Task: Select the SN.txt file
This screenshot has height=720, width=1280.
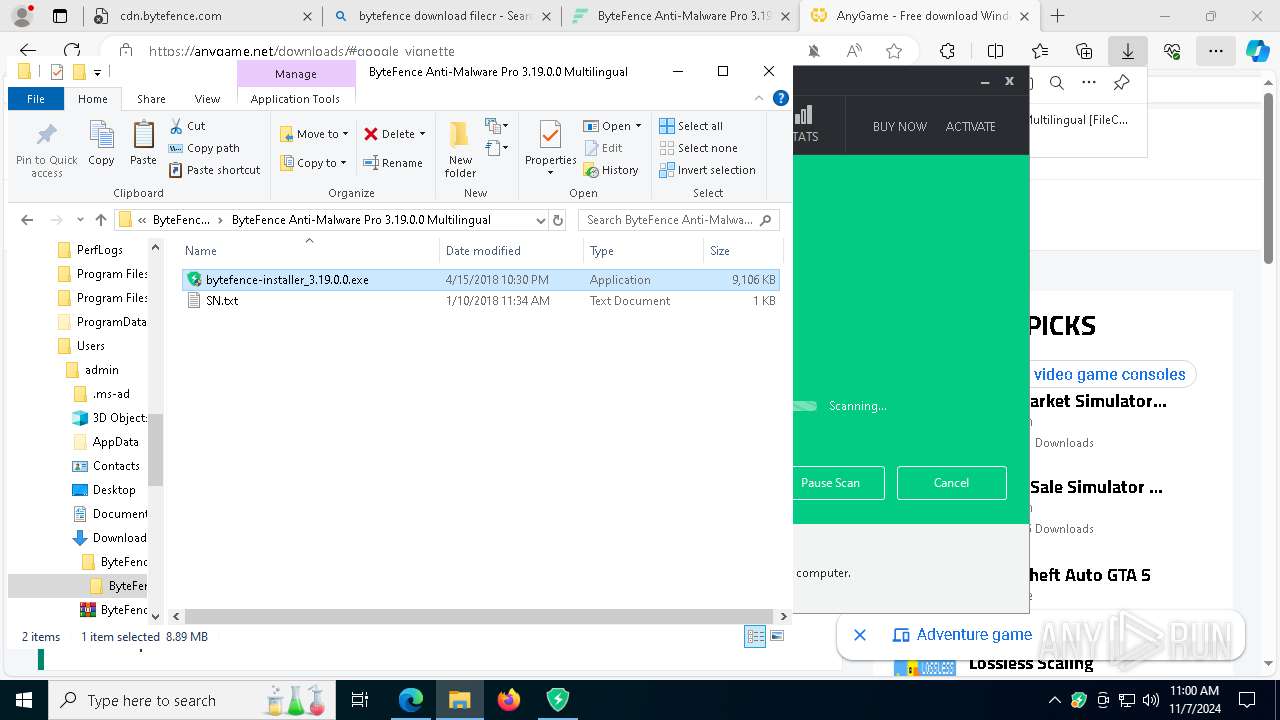Action: [x=222, y=301]
